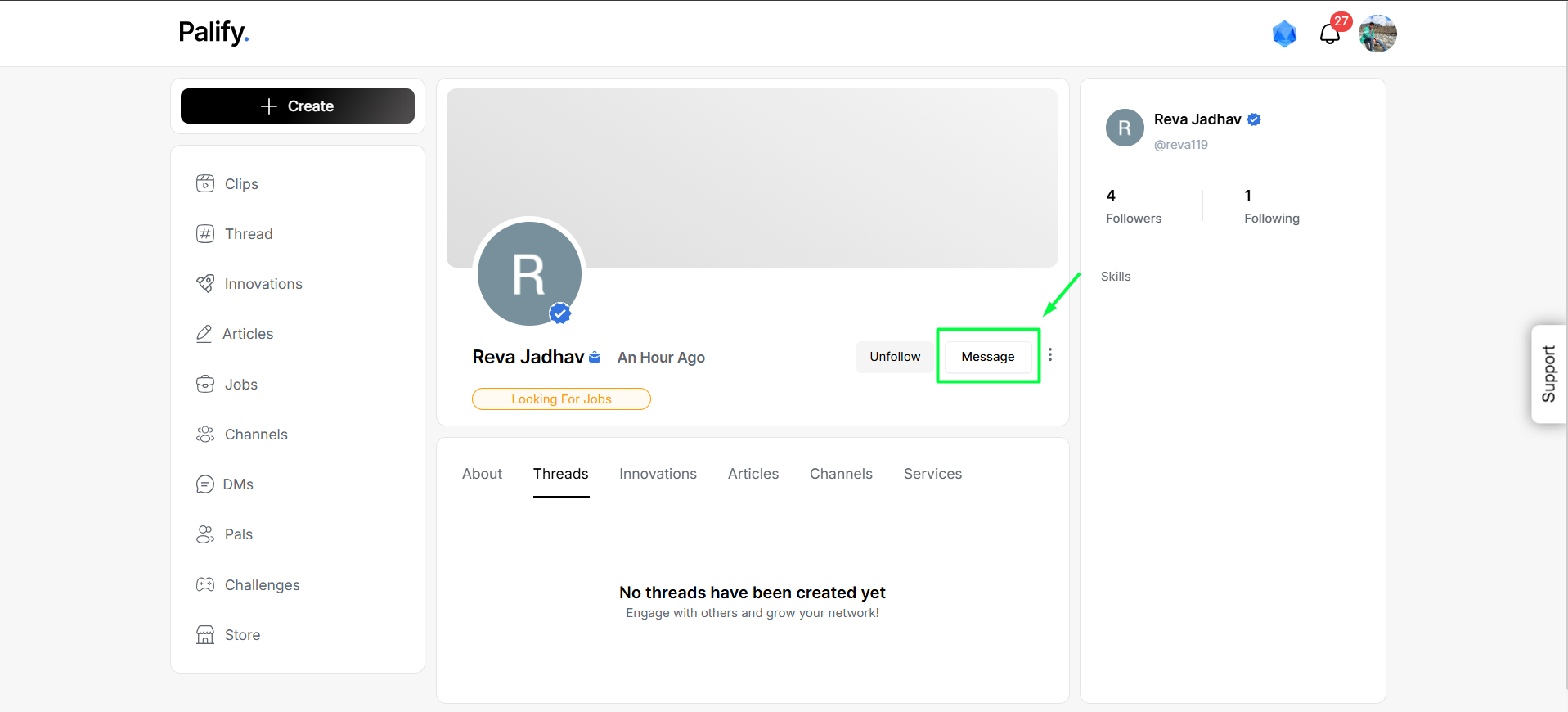Click the Create button
This screenshot has width=1568, height=712.
tap(298, 106)
